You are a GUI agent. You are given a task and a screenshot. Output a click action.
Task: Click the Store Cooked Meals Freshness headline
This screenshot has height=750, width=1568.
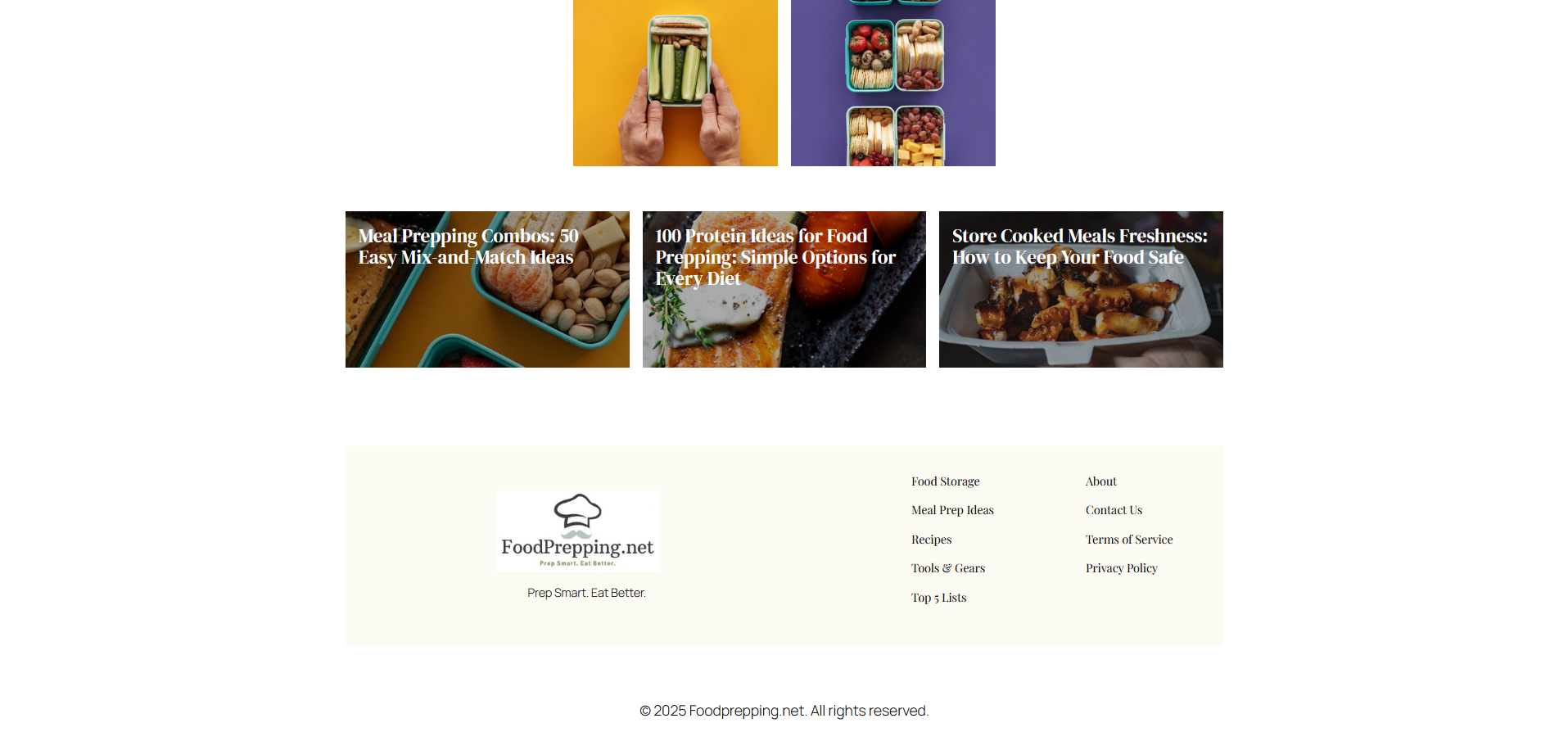tap(1079, 246)
